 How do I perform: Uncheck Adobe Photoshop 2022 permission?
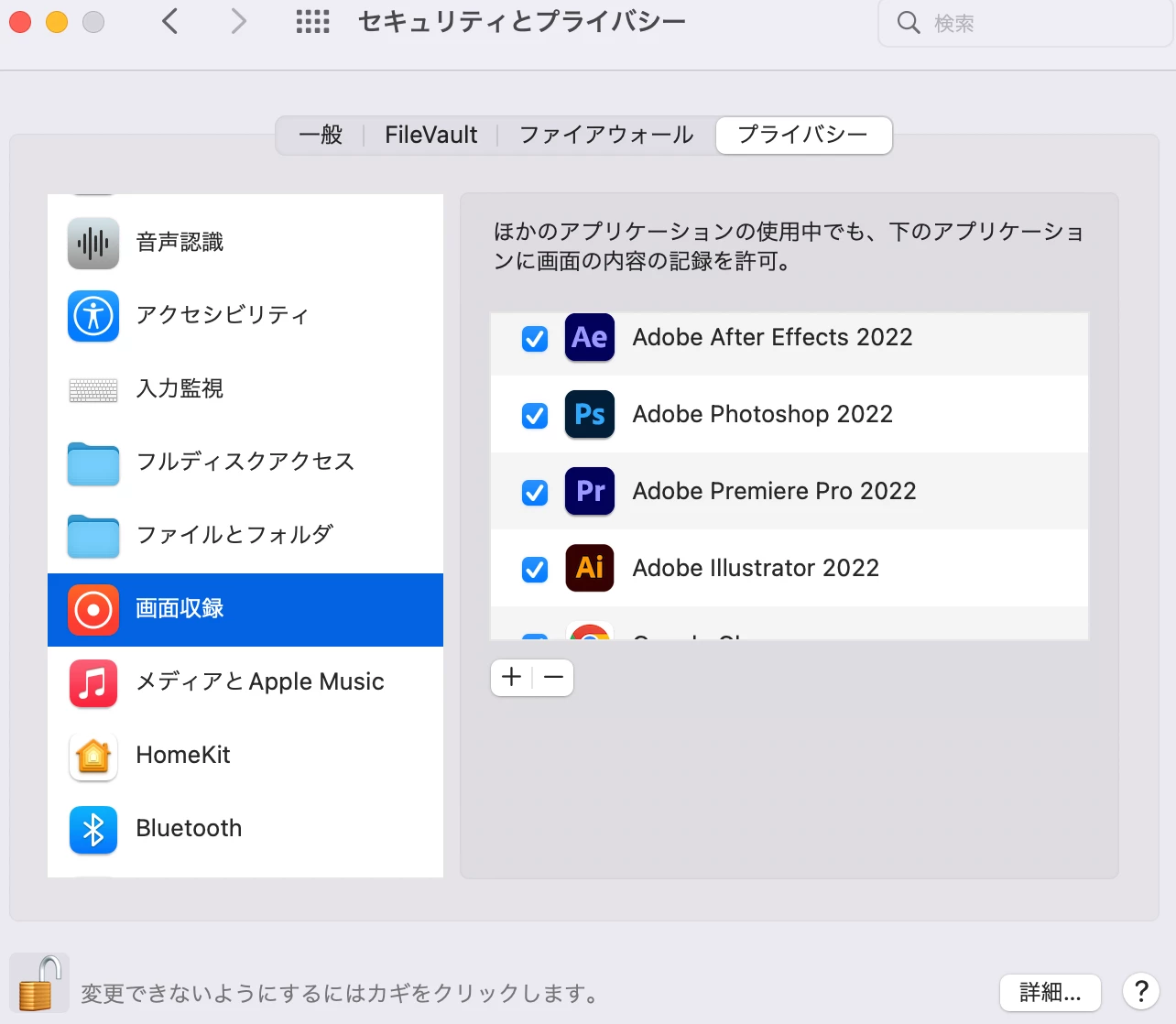pos(535,416)
